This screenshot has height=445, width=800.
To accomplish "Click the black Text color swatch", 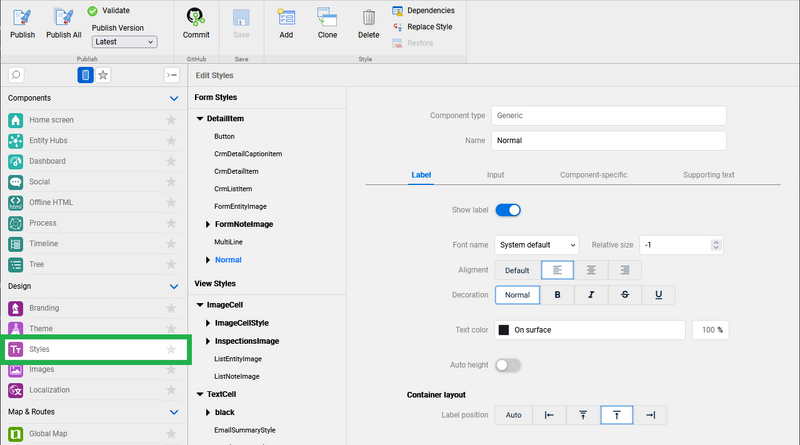I will pyautogui.click(x=504, y=330).
